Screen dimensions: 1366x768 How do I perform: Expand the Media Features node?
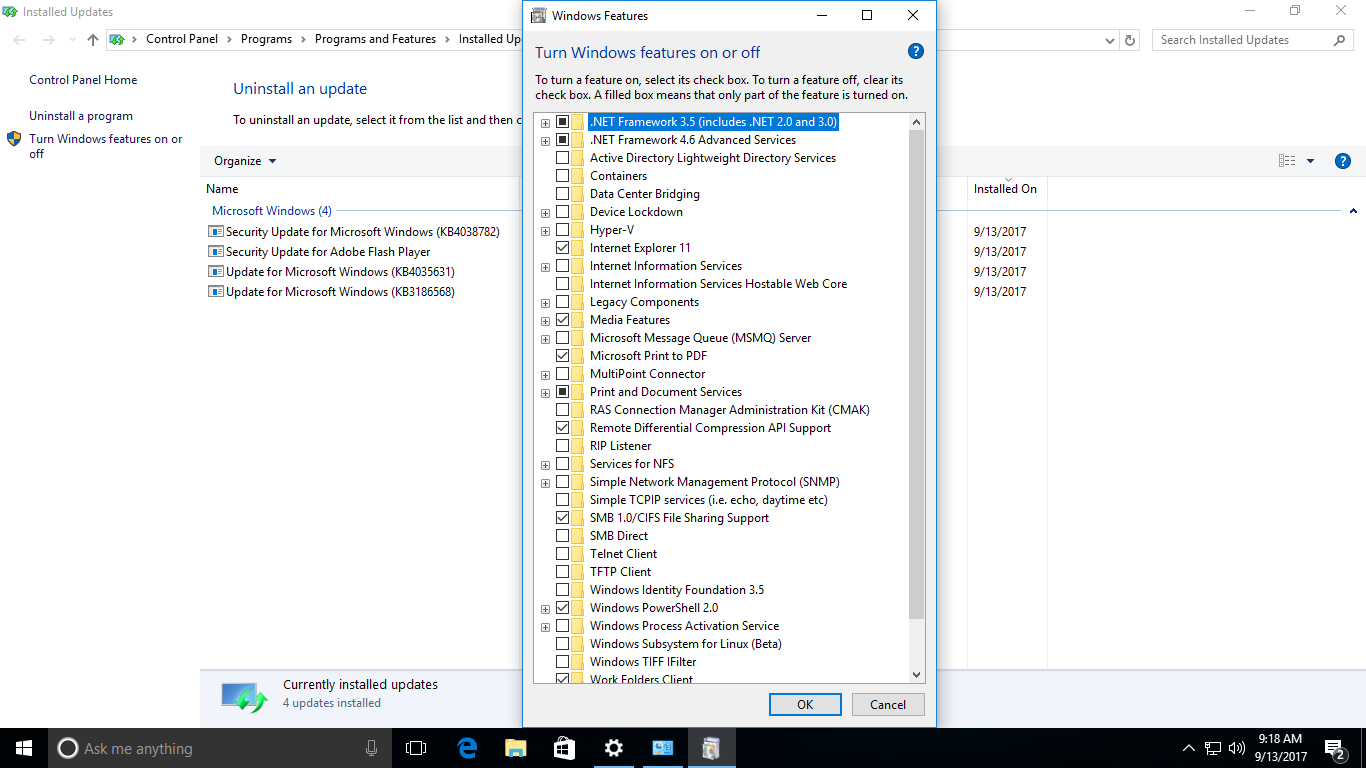[x=545, y=321]
